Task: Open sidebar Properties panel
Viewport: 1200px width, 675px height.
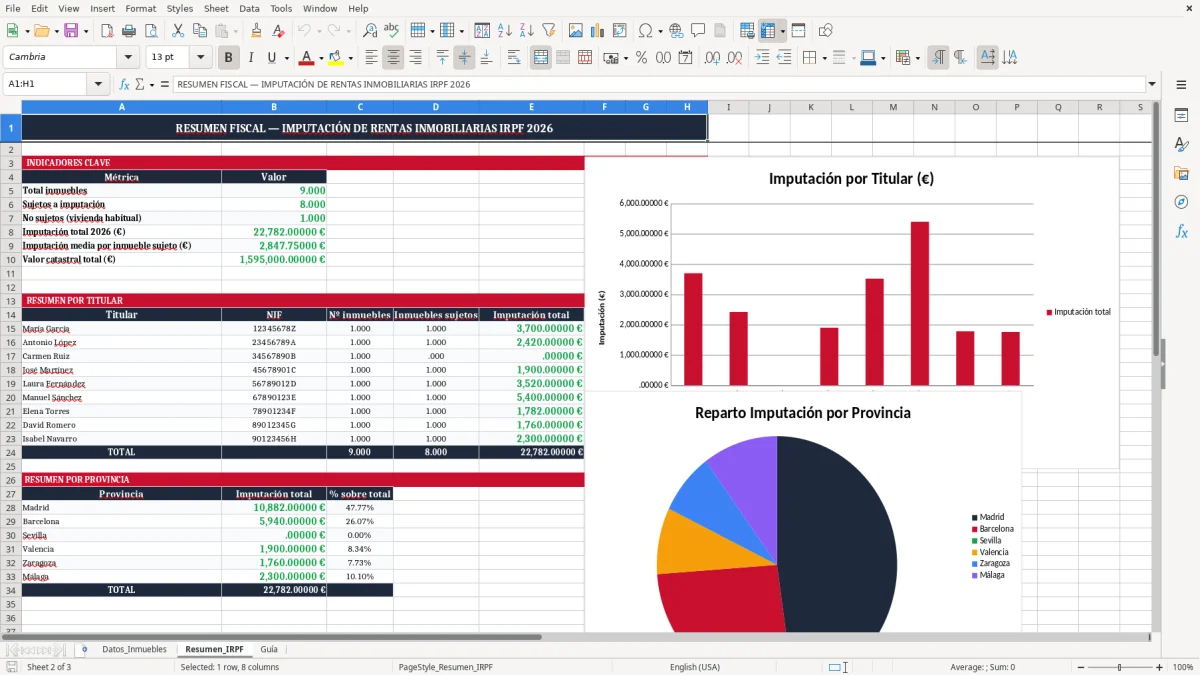Action: (1181, 115)
